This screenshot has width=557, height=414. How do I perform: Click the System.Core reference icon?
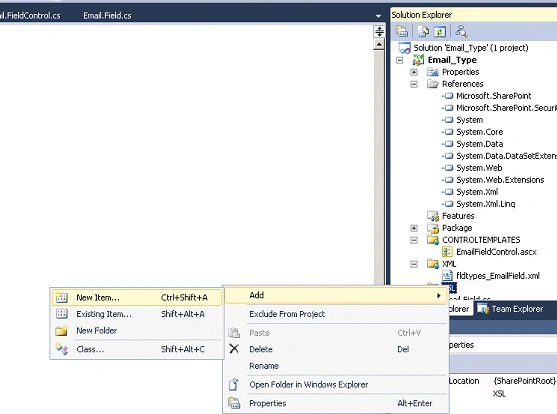(448, 132)
